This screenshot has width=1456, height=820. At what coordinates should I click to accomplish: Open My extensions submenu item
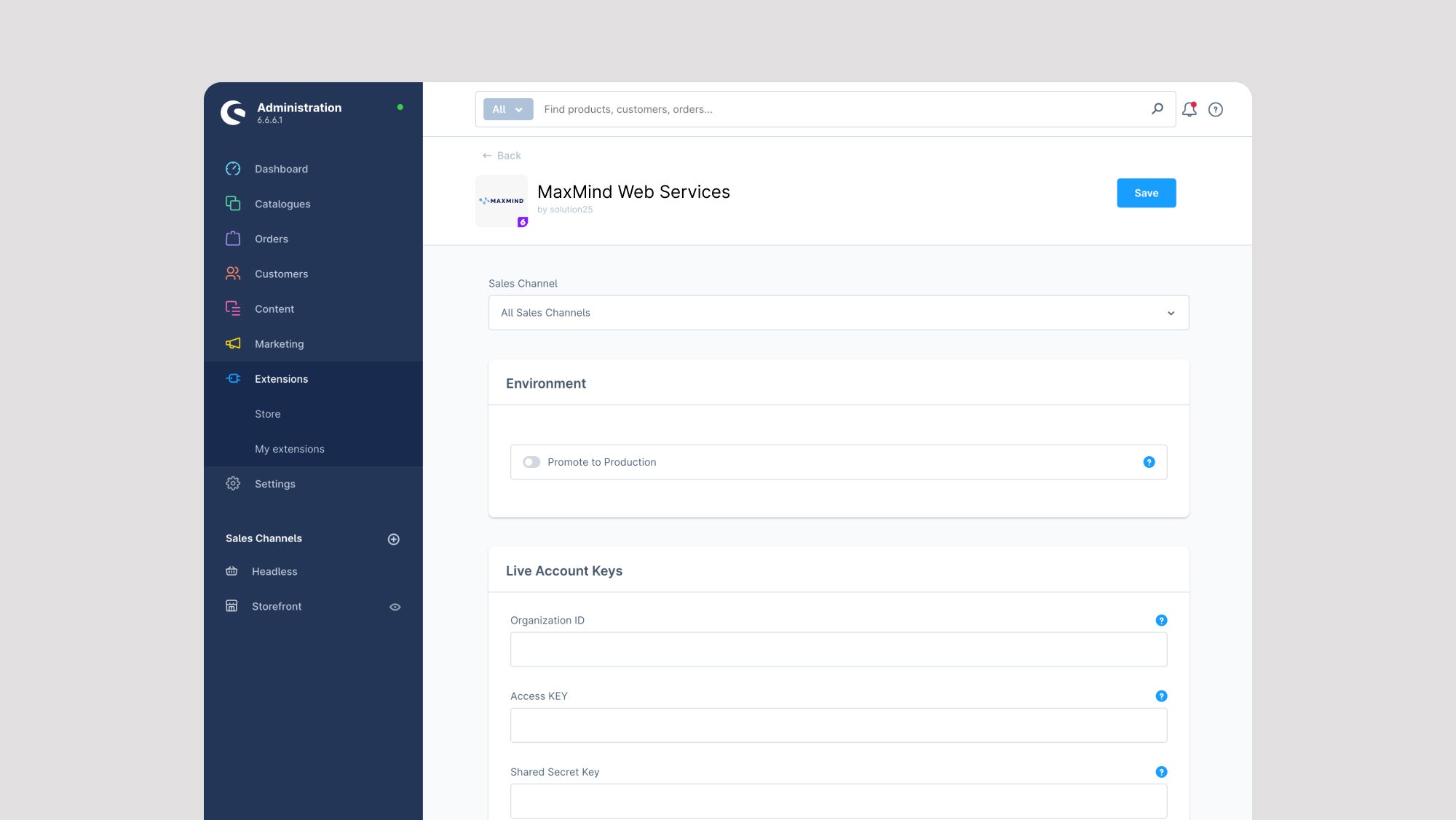(x=289, y=448)
